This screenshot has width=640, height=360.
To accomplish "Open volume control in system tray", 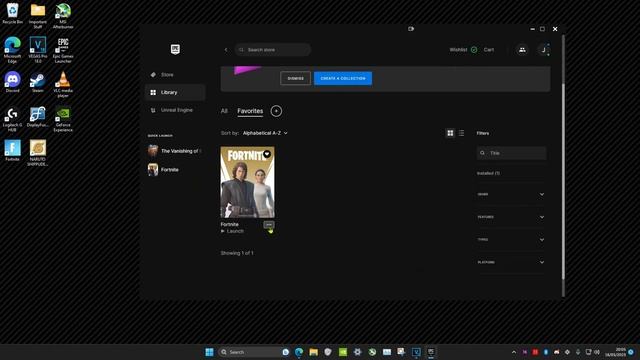I will tap(597, 352).
